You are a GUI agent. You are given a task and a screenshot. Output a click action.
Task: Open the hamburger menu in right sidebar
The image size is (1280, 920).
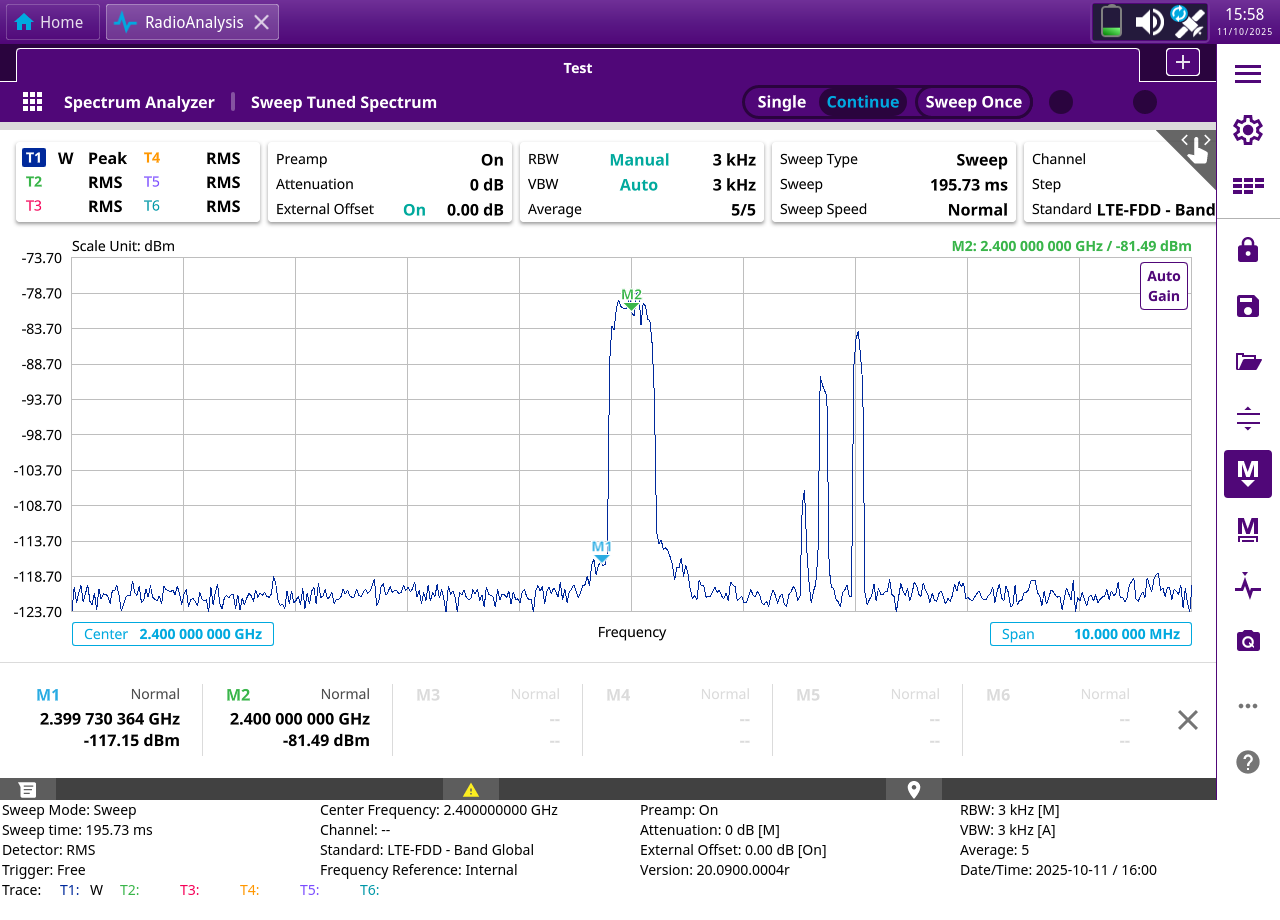1247,74
